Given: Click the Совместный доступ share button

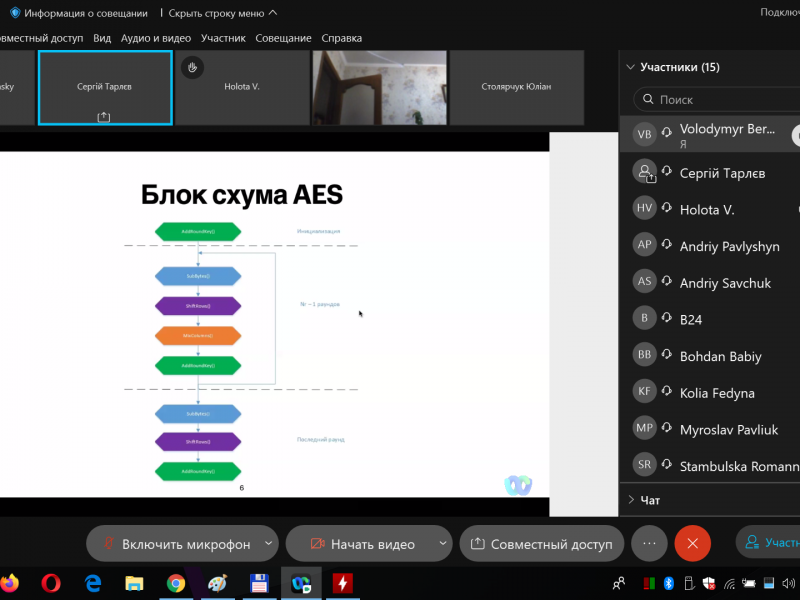Looking at the screenshot, I should pos(541,544).
